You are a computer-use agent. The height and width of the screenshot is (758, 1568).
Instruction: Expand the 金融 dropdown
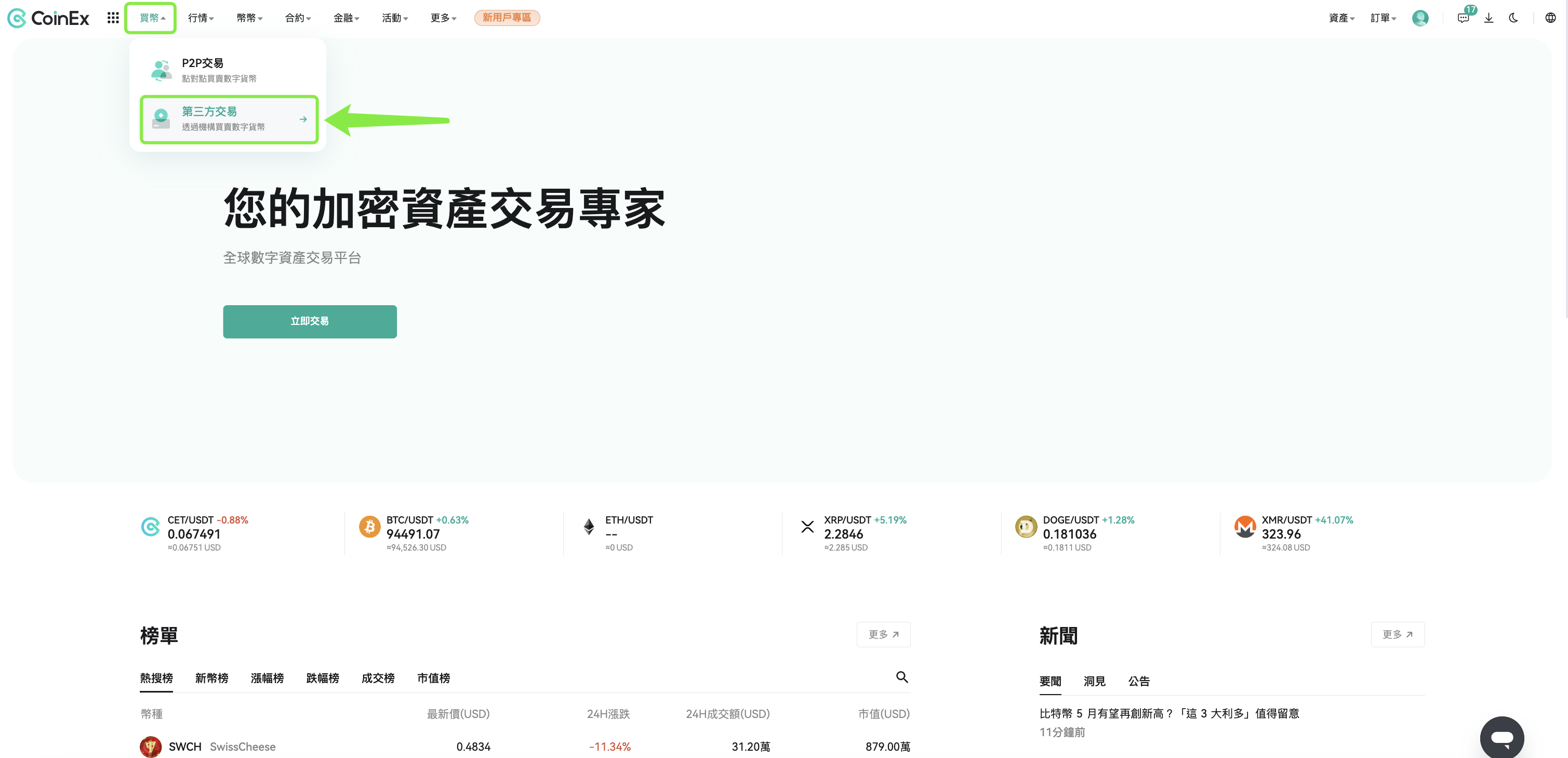click(347, 18)
